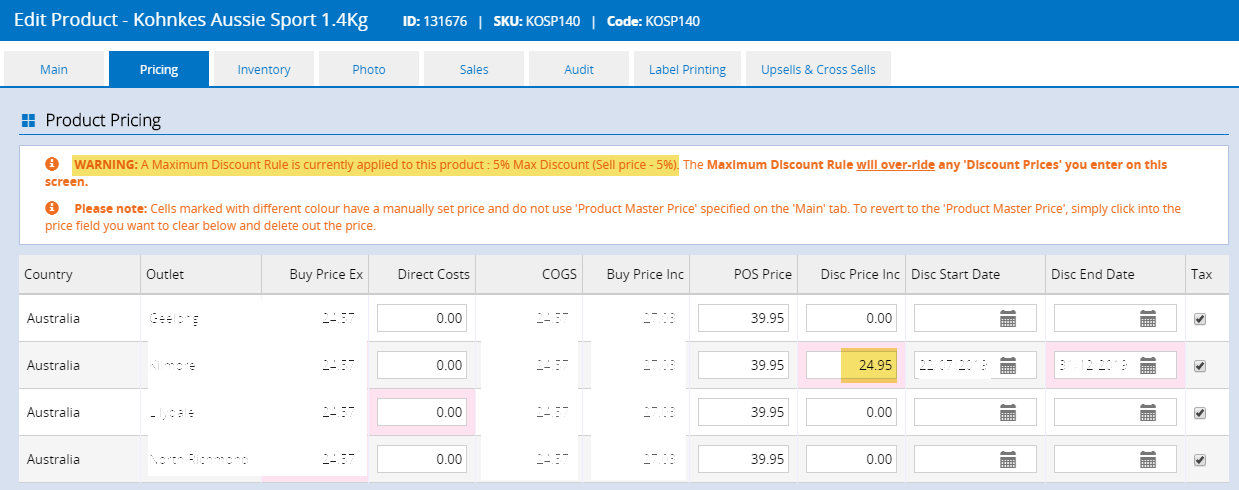Open Disc Start Date calendar for Lilydale row

(1008, 412)
